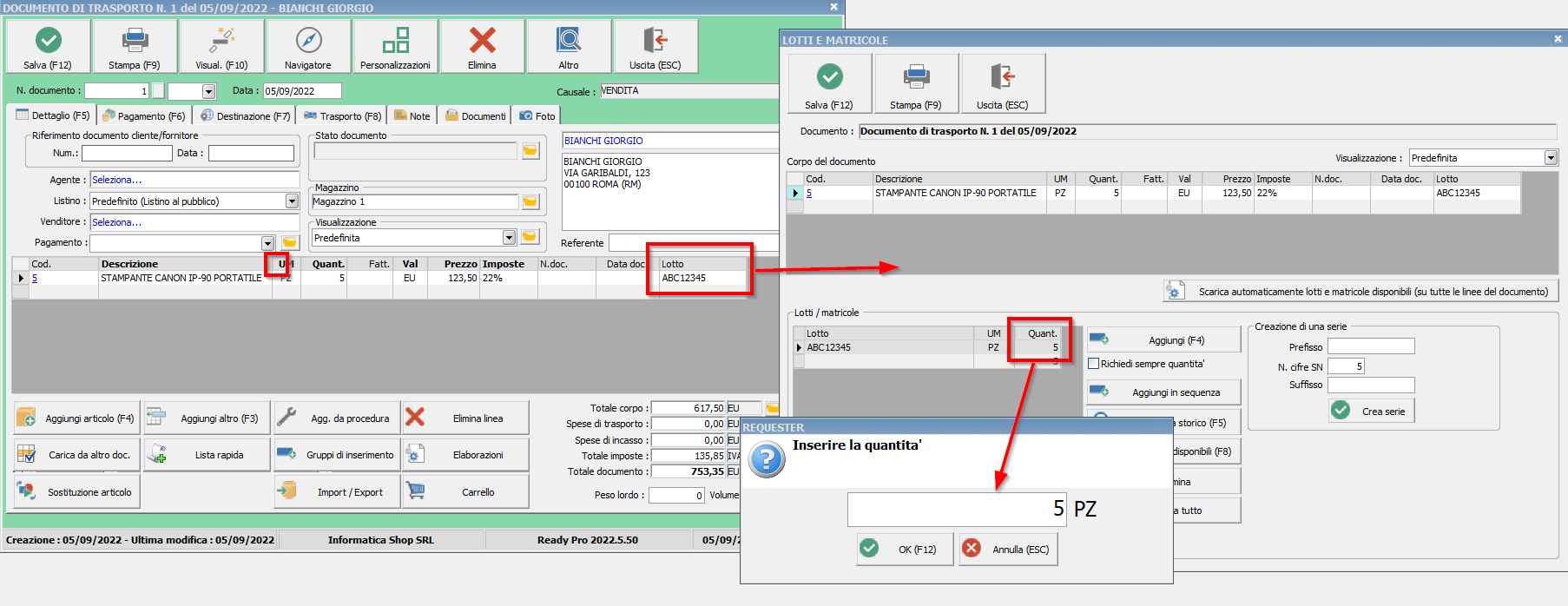Open folder icon beside Visualizzazione Predefinita
The height and width of the screenshot is (606, 1568).
coord(530,237)
